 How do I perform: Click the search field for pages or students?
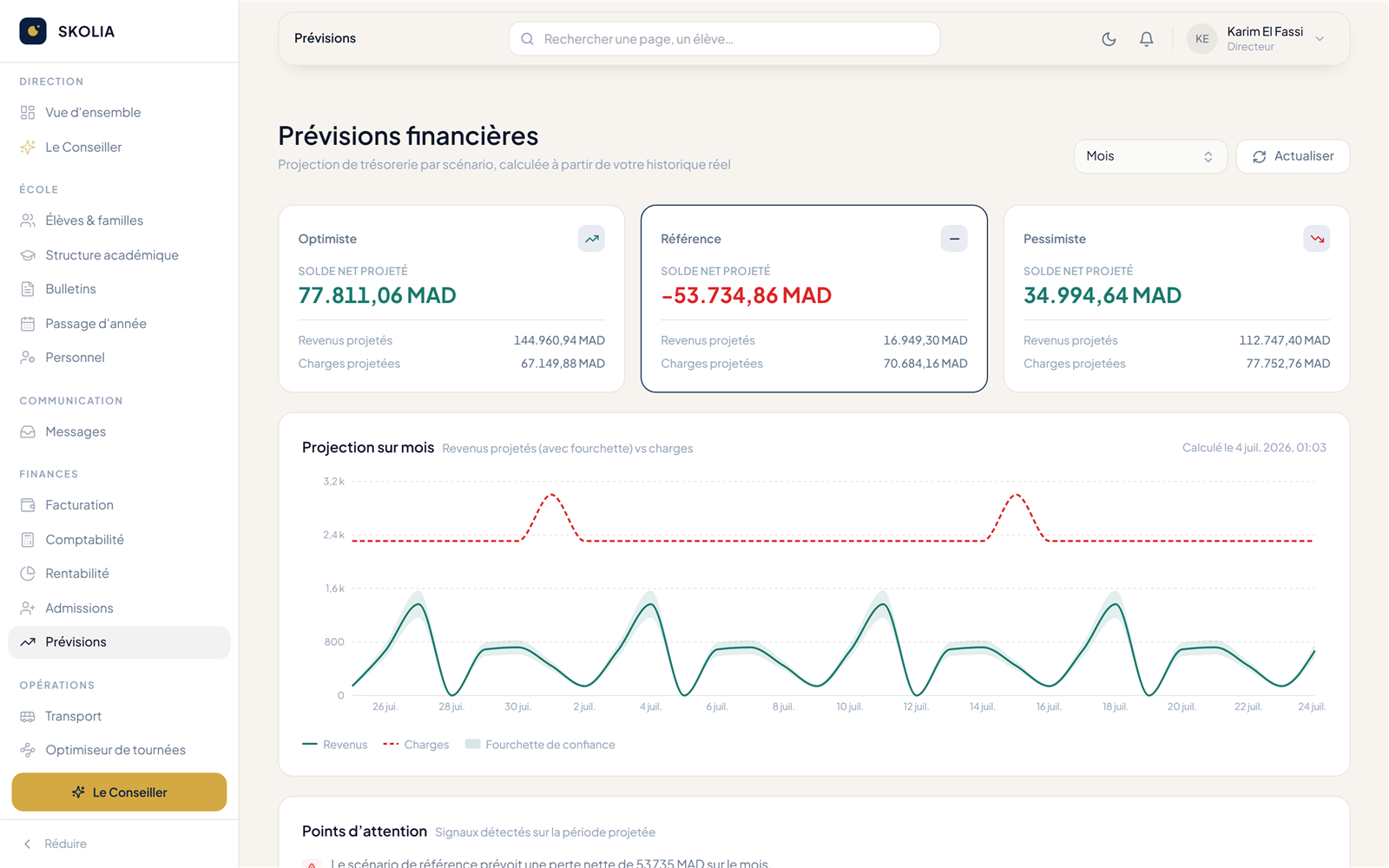pos(724,39)
